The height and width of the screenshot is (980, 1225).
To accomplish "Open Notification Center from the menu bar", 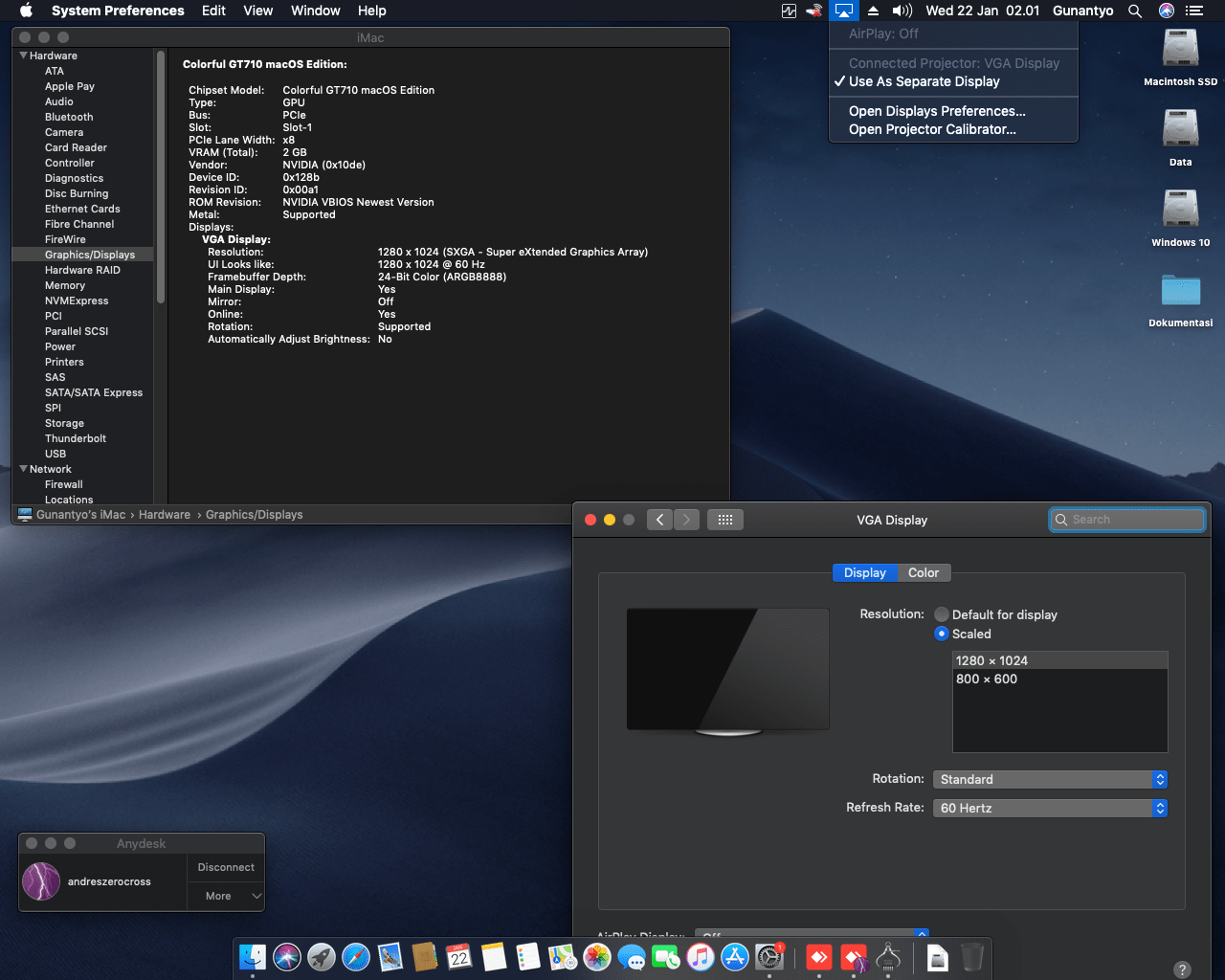I will pos(1194,11).
